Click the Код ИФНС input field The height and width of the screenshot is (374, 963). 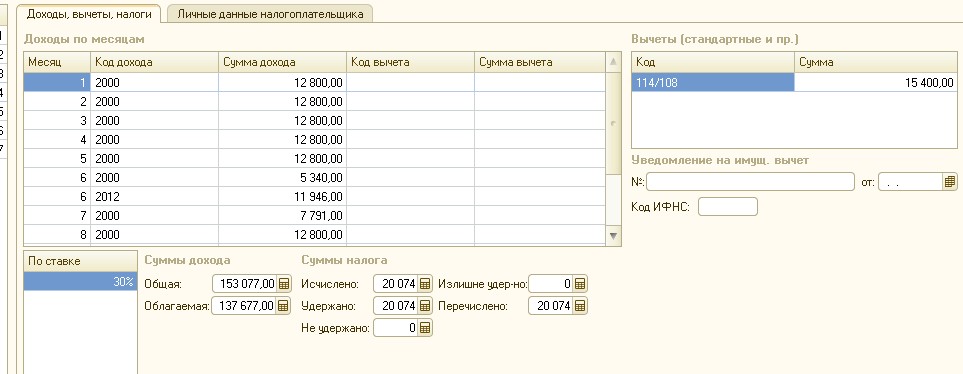click(x=728, y=206)
